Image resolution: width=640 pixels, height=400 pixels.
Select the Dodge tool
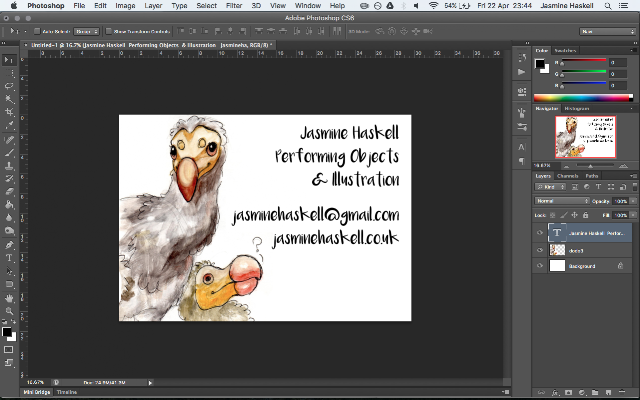coord(9,231)
